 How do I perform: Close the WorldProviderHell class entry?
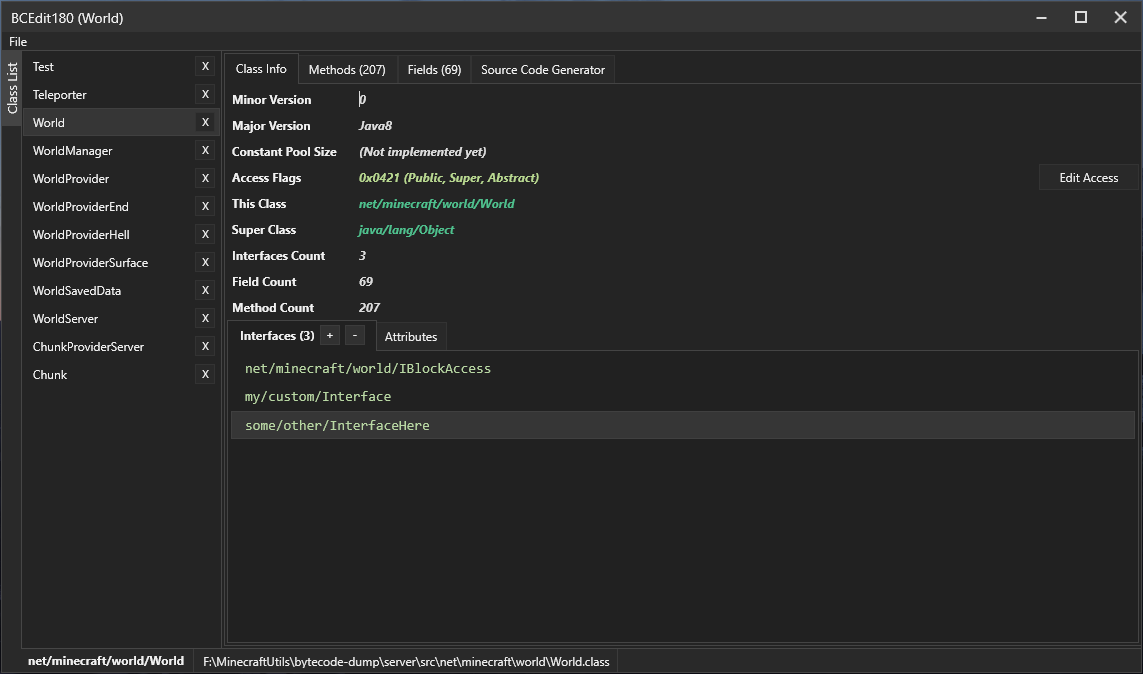click(x=205, y=234)
